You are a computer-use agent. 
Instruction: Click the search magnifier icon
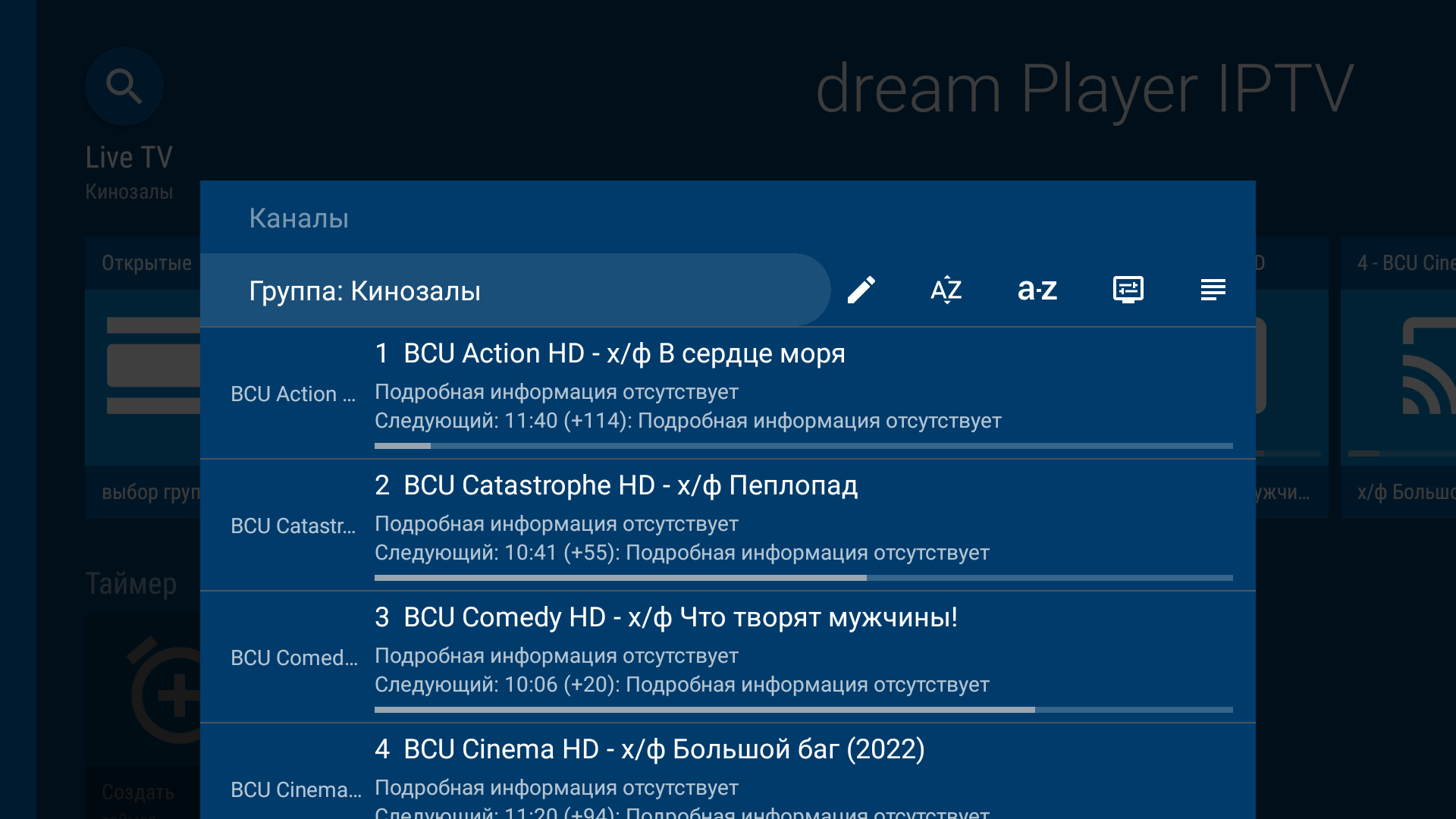(124, 86)
